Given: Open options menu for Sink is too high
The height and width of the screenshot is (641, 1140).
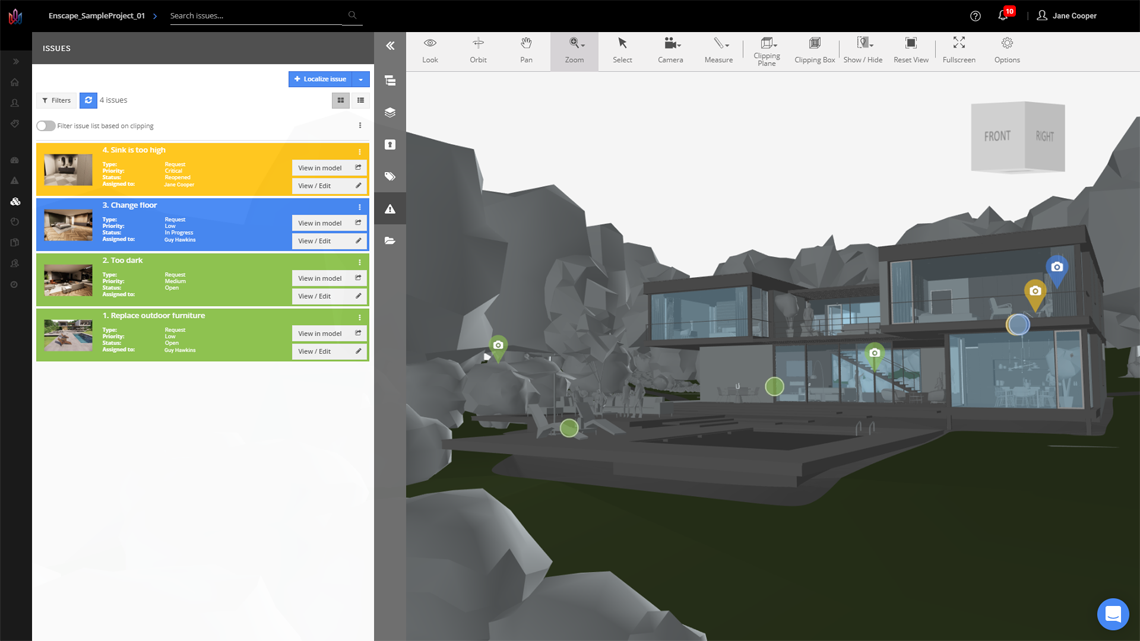Looking at the screenshot, I should 359,152.
